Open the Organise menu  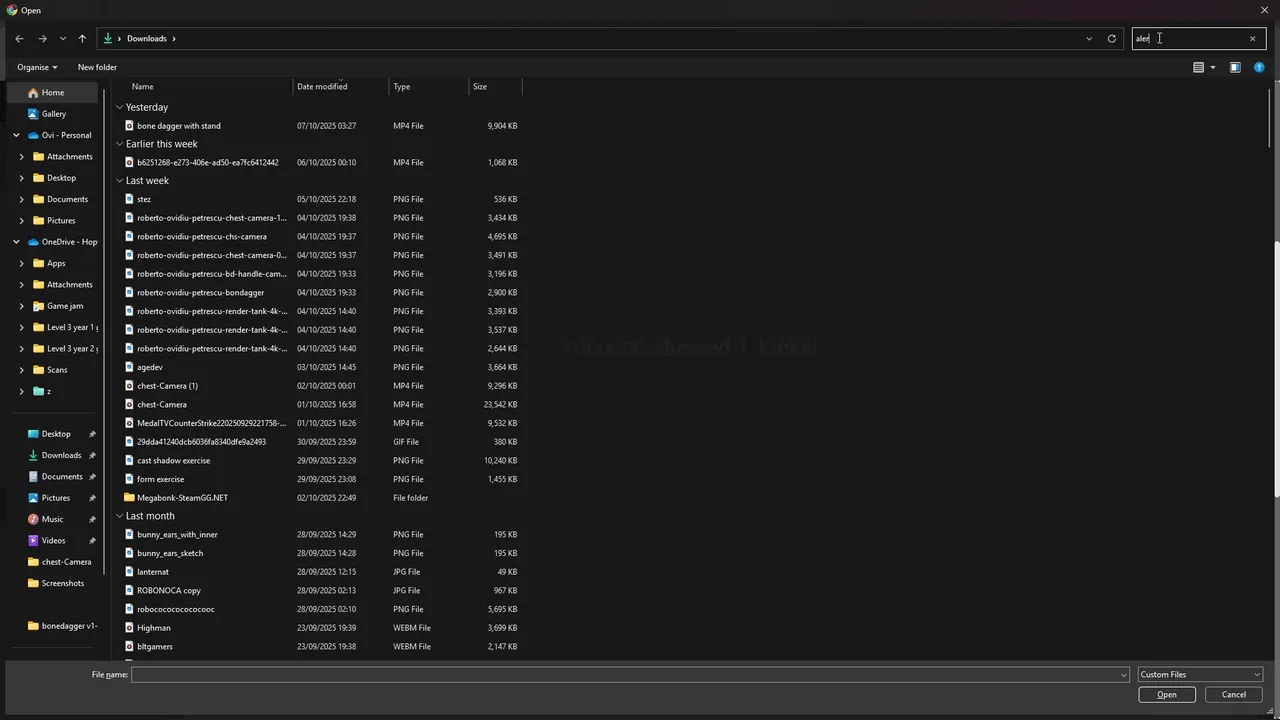pyautogui.click(x=37, y=67)
